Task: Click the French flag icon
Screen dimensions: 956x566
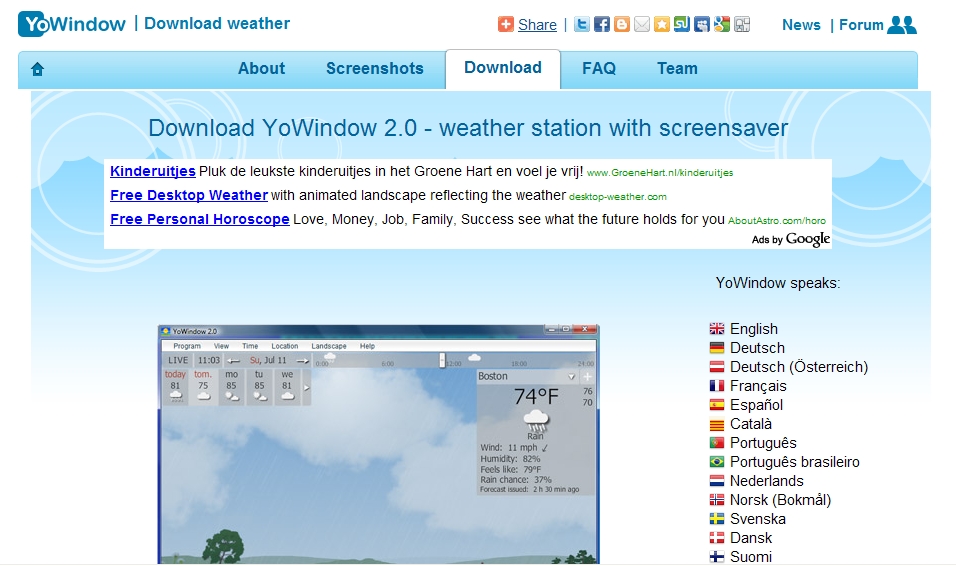Action: 717,385
